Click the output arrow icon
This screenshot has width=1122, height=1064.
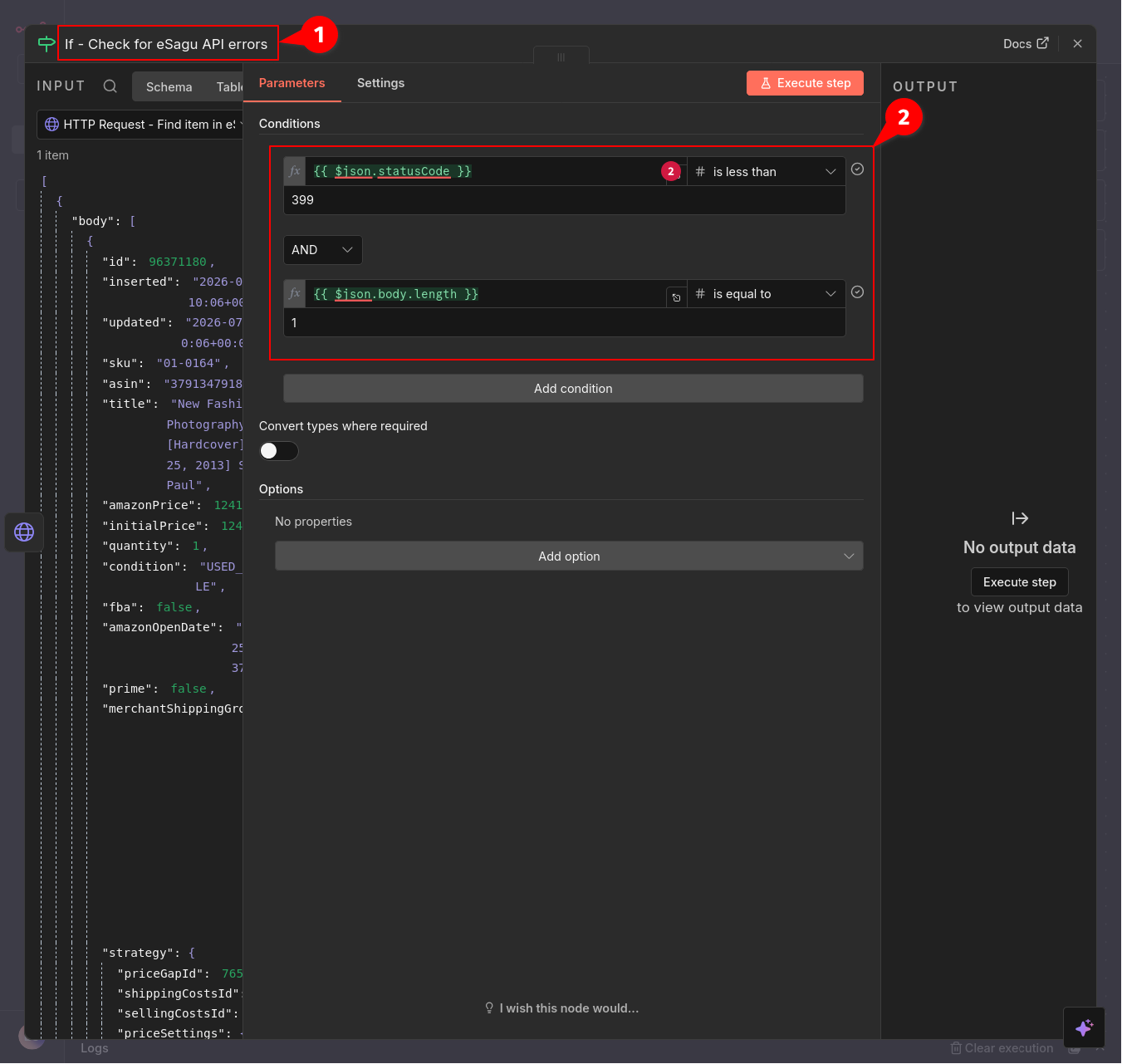tap(1020, 519)
